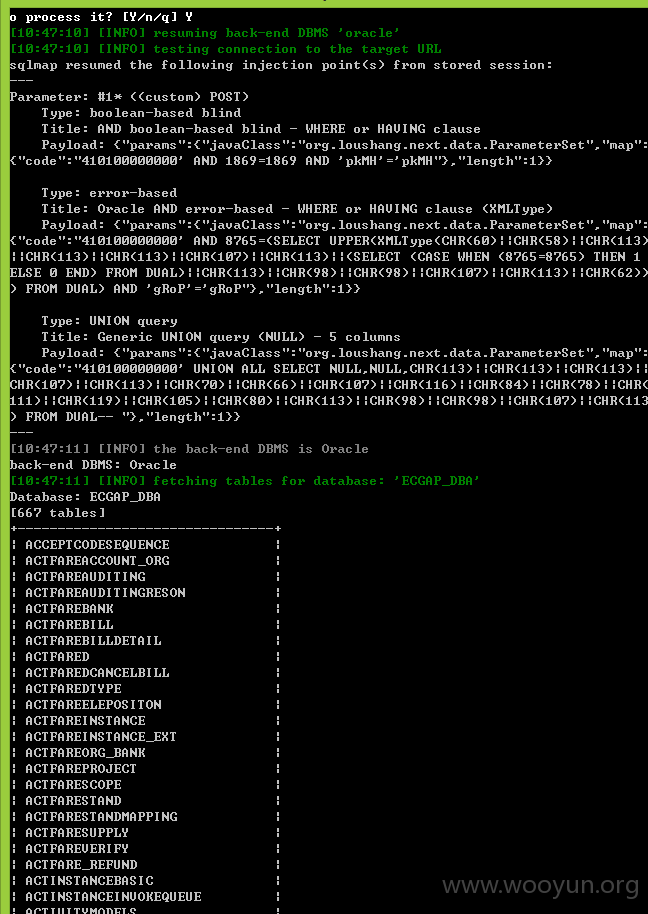Select the 'resuming back-end DBMS oracle' log line

point(205,33)
